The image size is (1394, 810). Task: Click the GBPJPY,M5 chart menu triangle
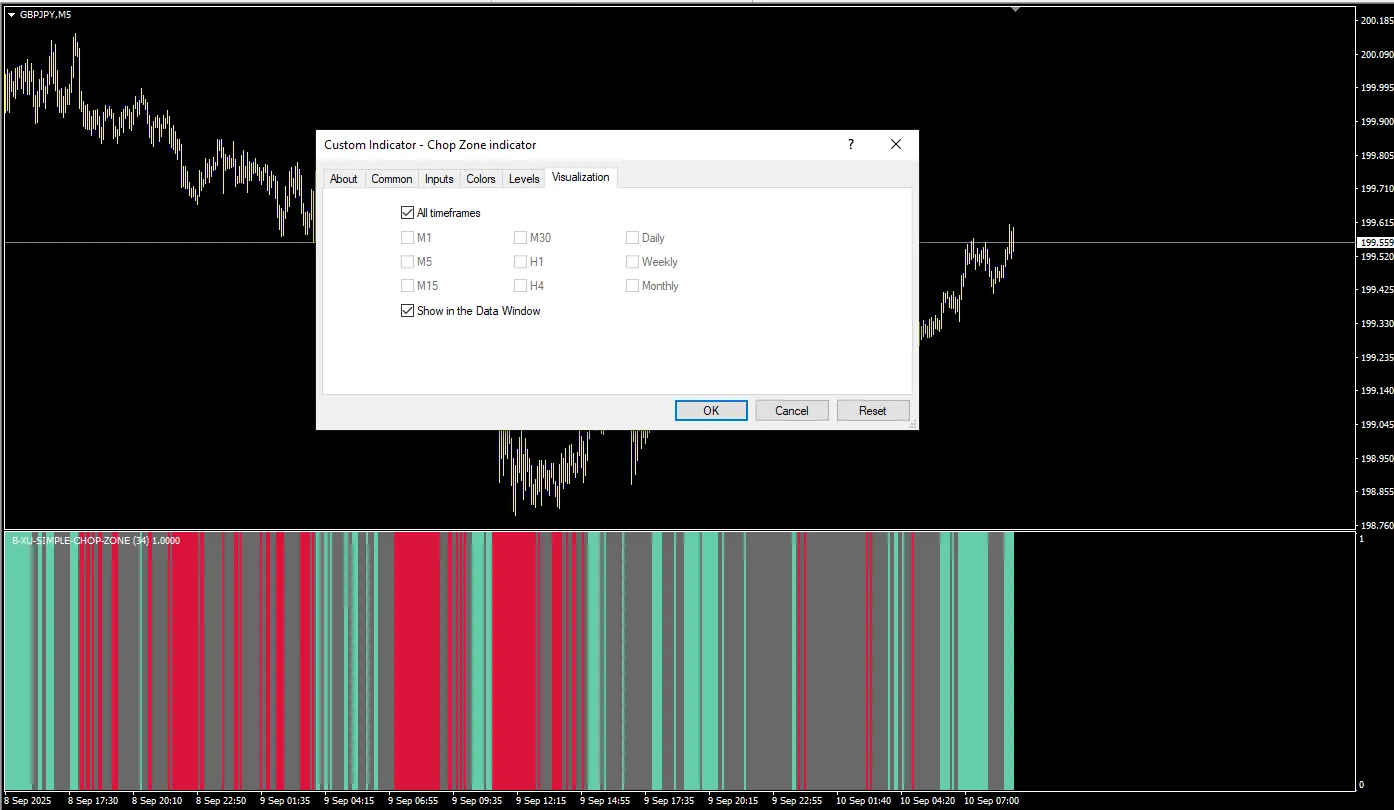11,14
